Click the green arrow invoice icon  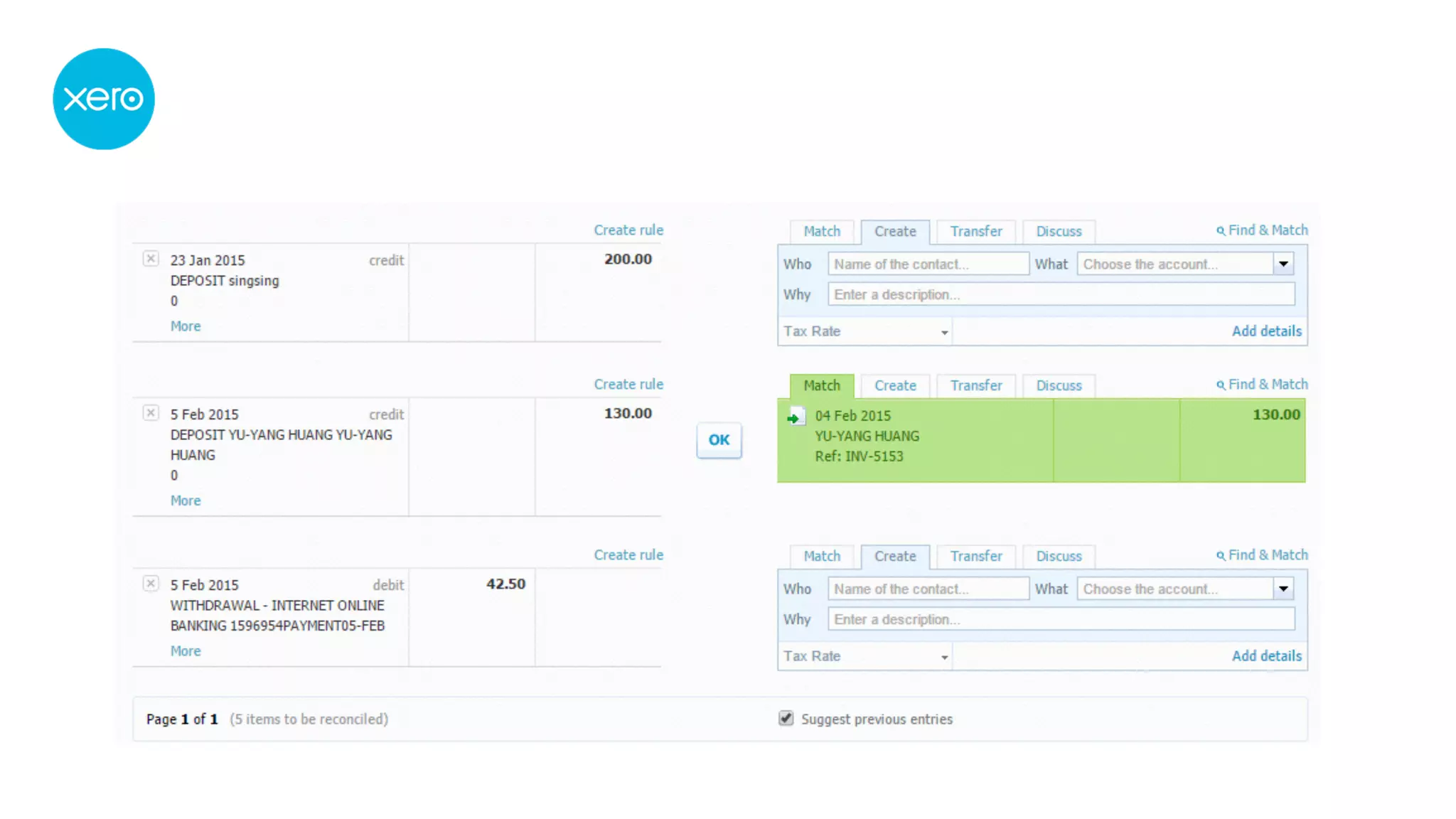coord(795,417)
